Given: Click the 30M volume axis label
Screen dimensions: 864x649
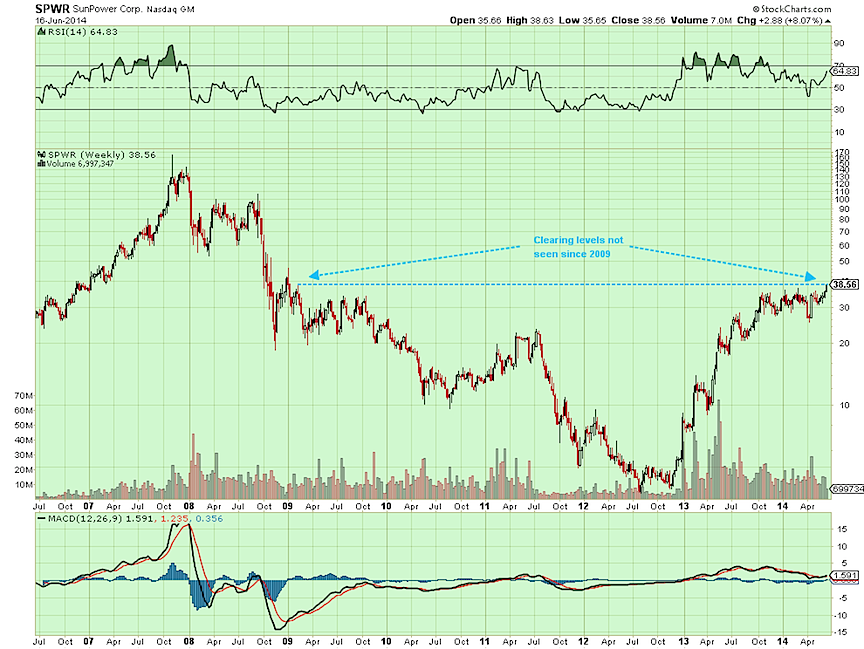Looking at the screenshot, I should (x=24, y=455).
